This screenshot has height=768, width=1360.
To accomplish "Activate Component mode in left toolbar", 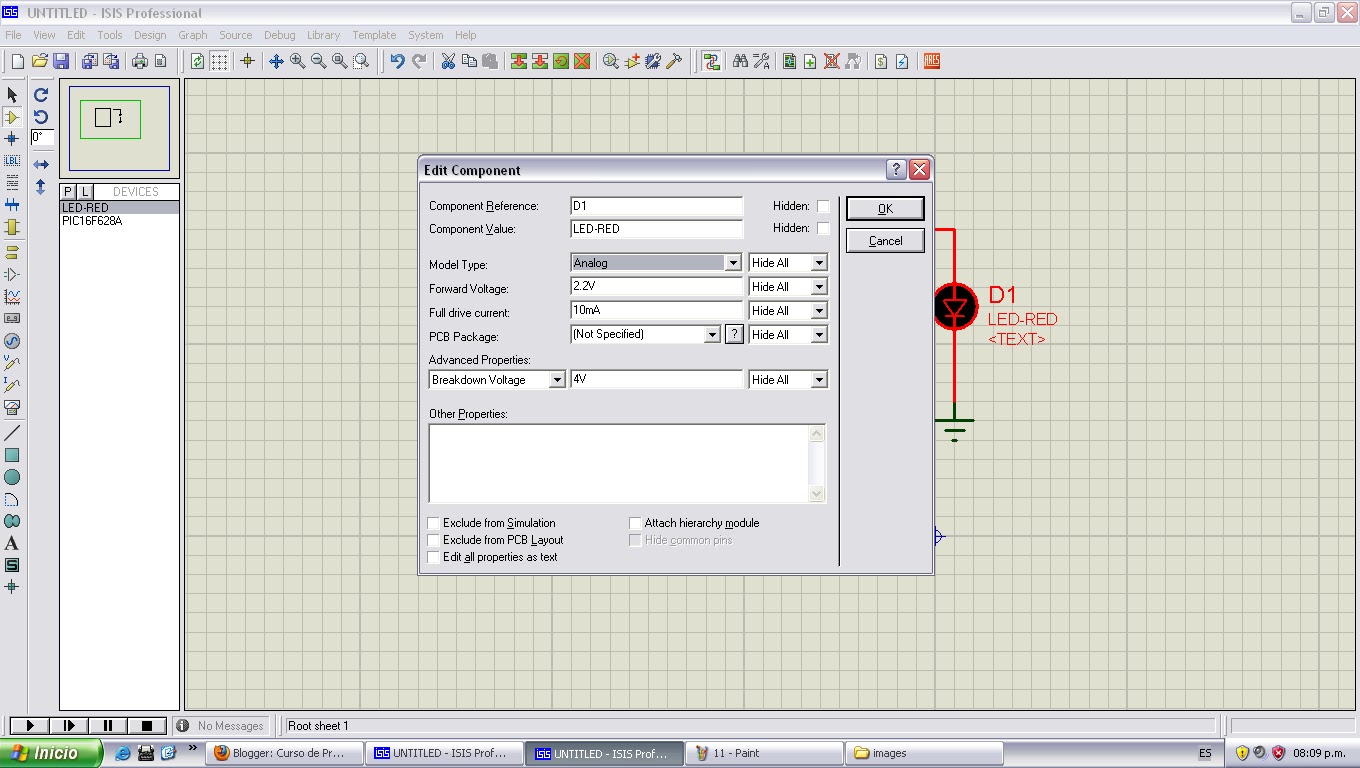I will pos(12,117).
